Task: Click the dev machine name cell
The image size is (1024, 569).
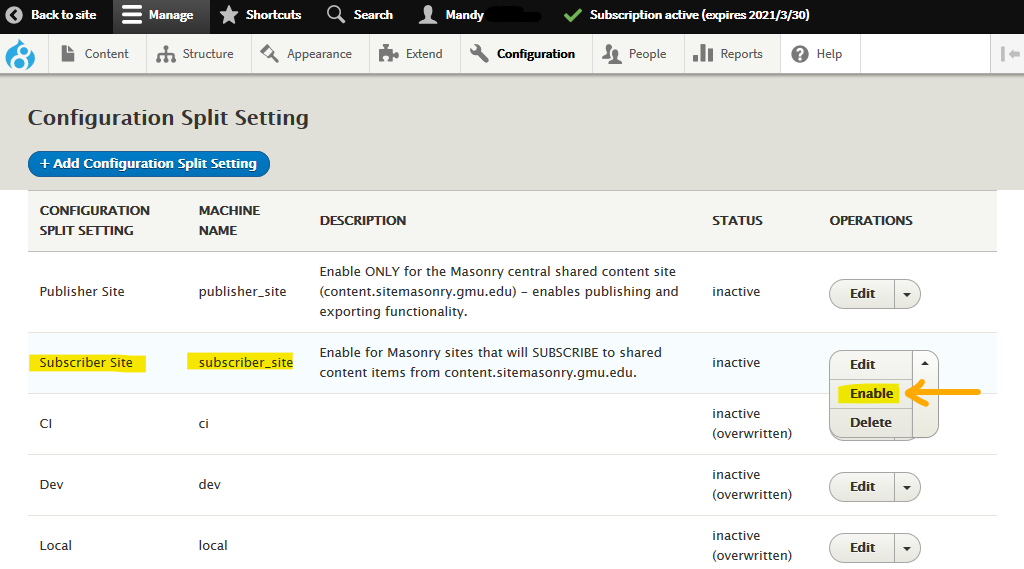Action: point(210,484)
